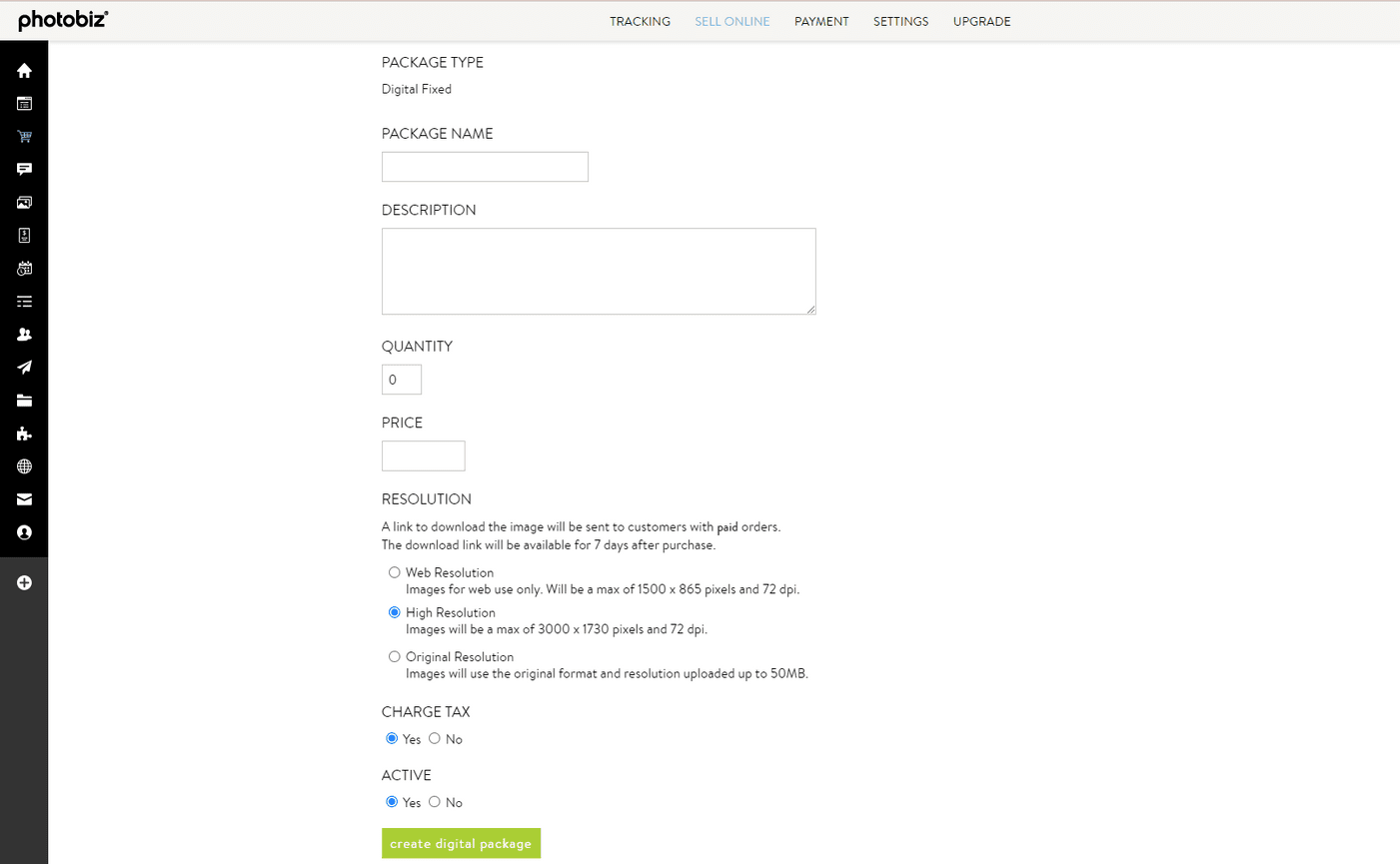1400x864 pixels.
Task: Set Charge Tax to No
Action: (x=435, y=738)
